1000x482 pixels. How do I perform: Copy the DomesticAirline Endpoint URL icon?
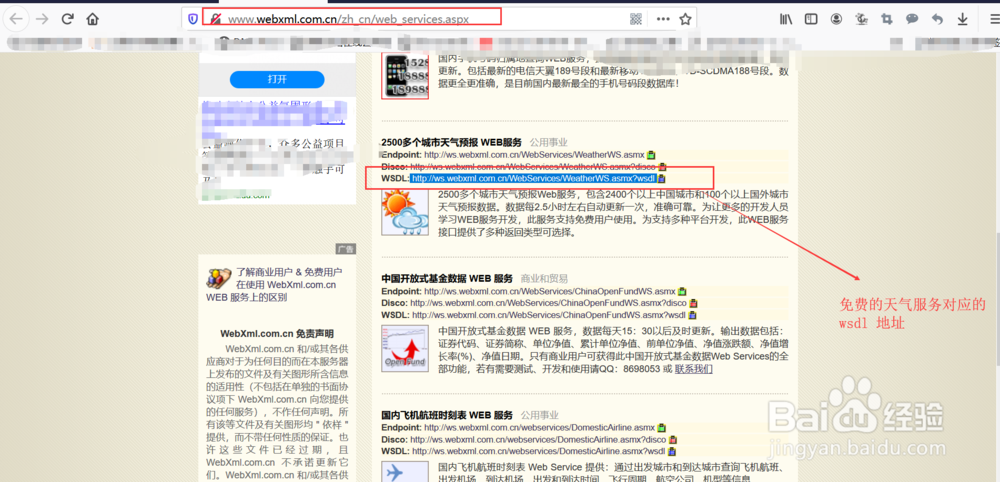[661, 427]
